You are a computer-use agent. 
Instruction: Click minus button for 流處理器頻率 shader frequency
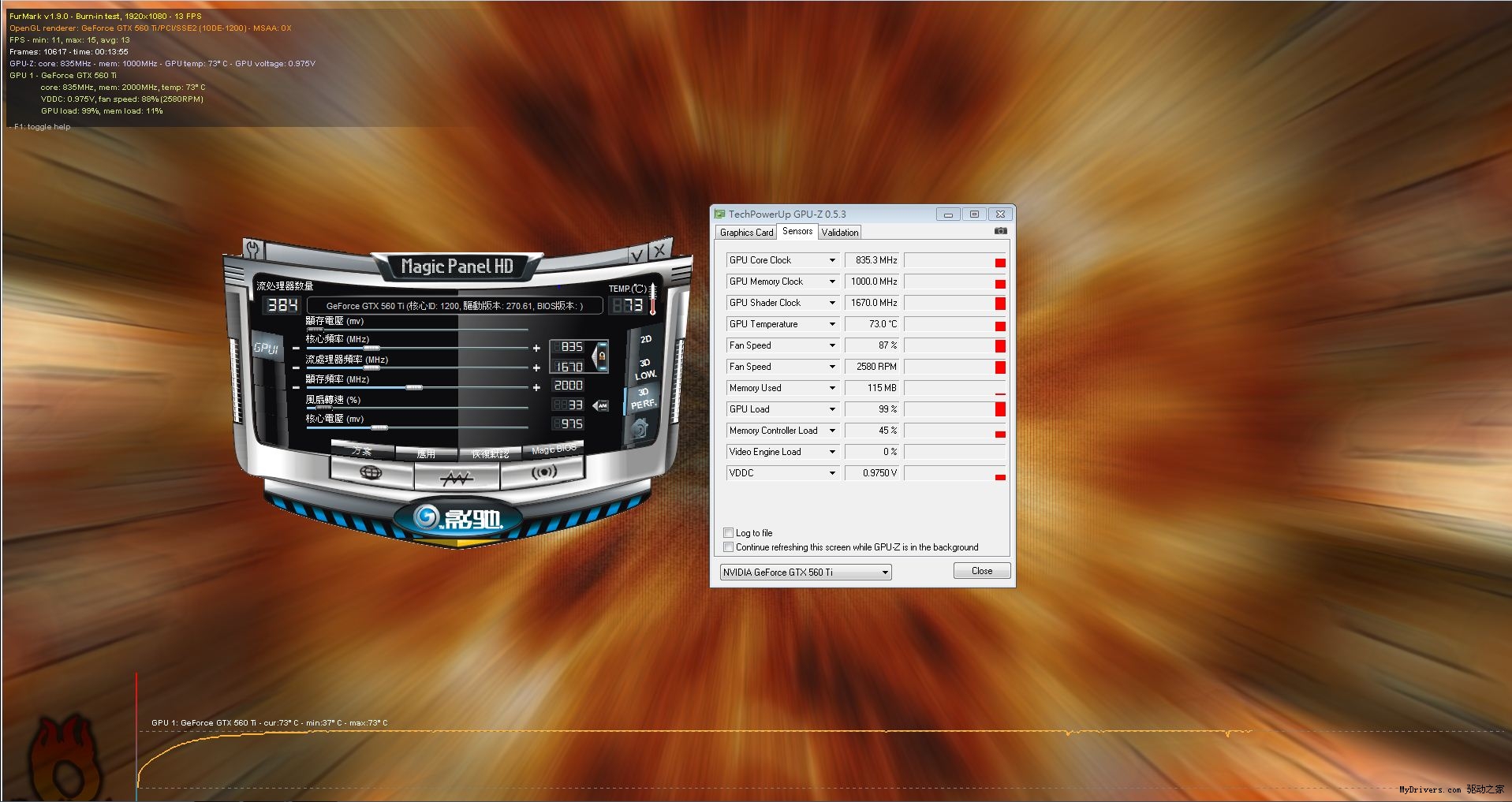point(296,368)
